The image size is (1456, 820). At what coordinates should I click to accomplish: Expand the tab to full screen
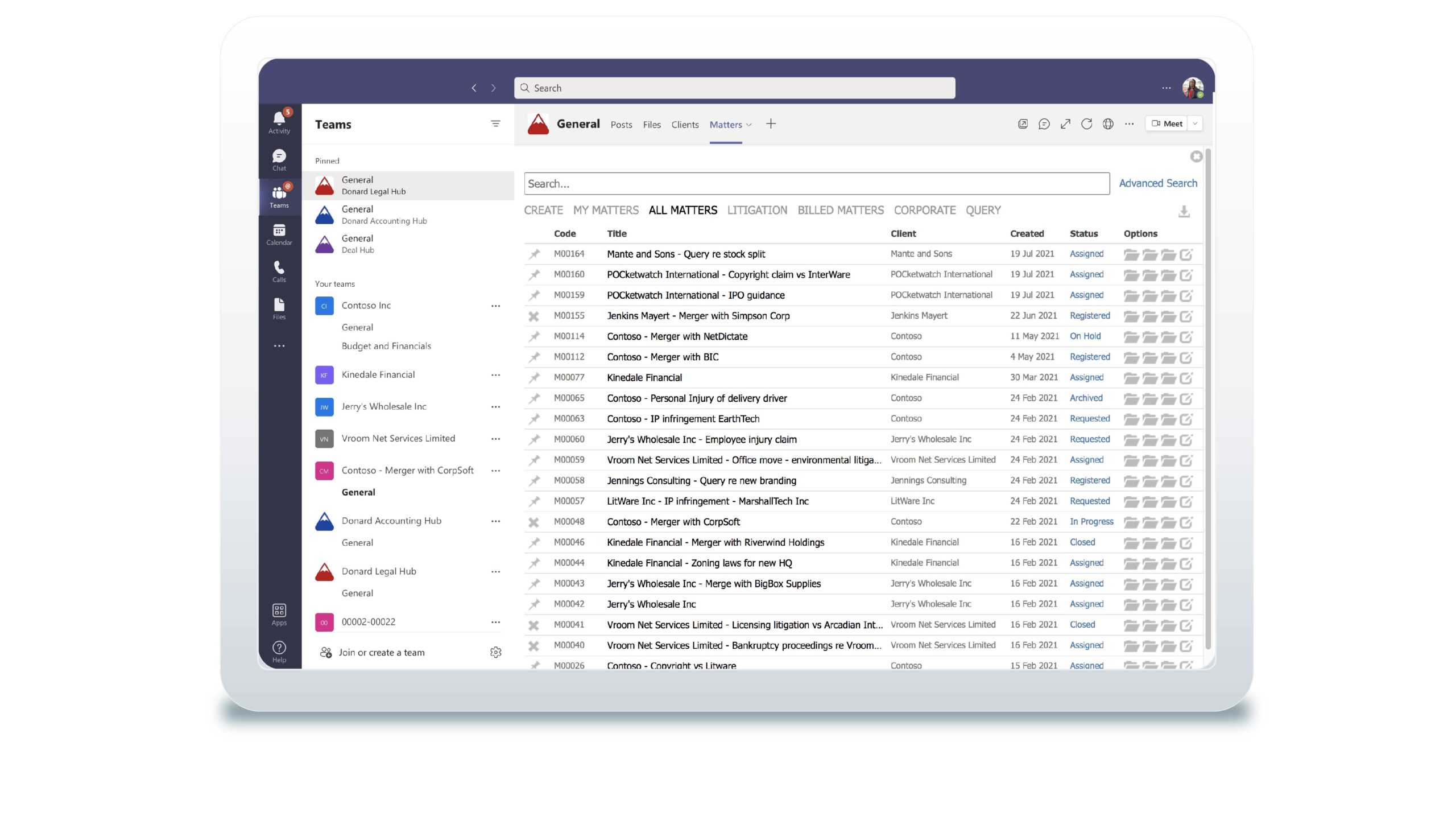coord(1065,123)
